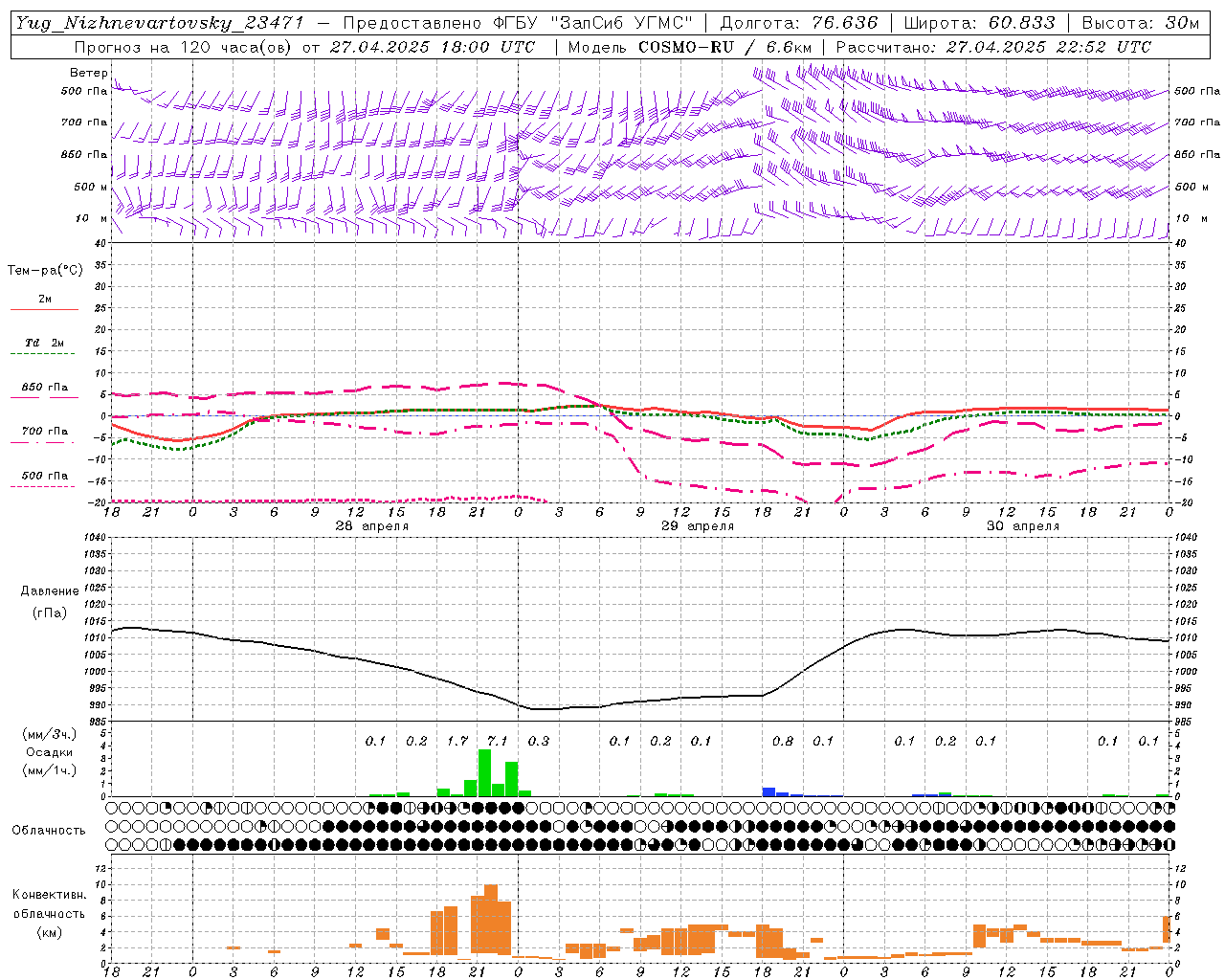Click the '1.7' precipitation amount value
Viewport: 1225px width, 980px height.
tap(457, 741)
